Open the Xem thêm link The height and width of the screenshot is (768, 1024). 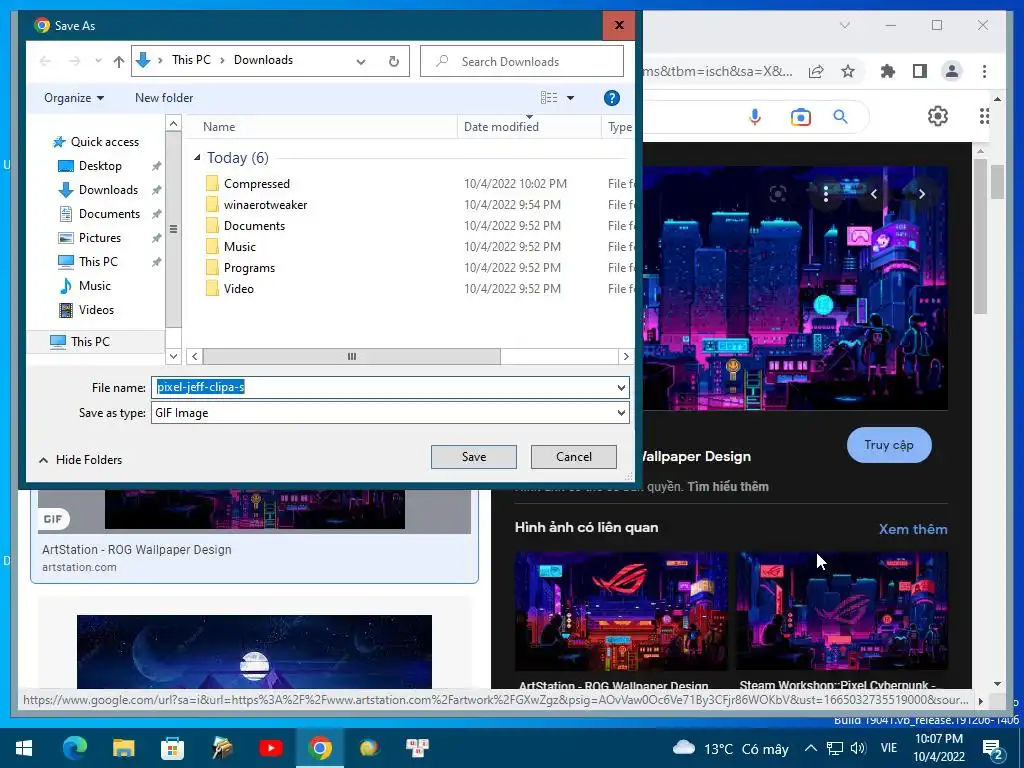pos(912,529)
